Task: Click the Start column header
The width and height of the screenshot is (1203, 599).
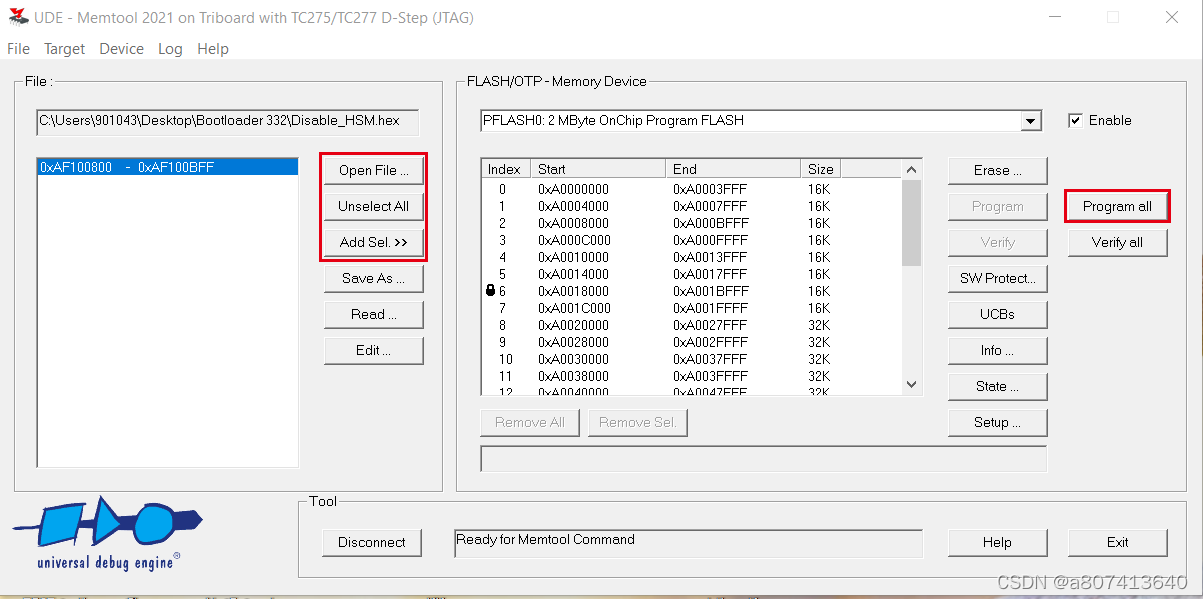Action: click(x=597, y=169)
